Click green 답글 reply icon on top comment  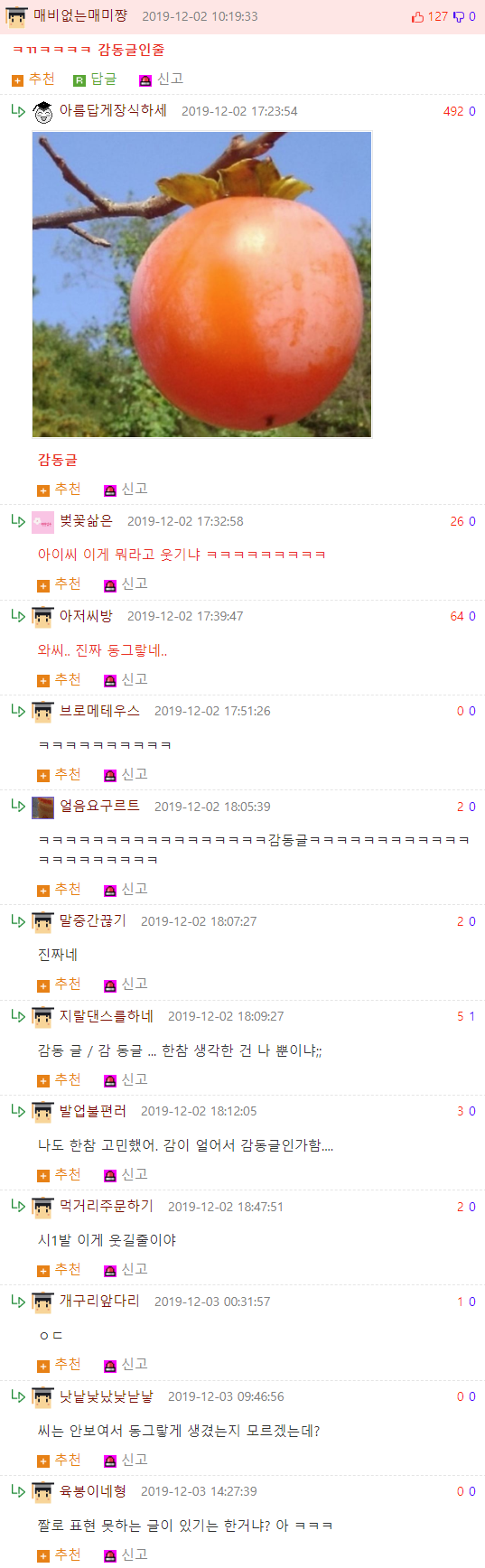(79, 80)
